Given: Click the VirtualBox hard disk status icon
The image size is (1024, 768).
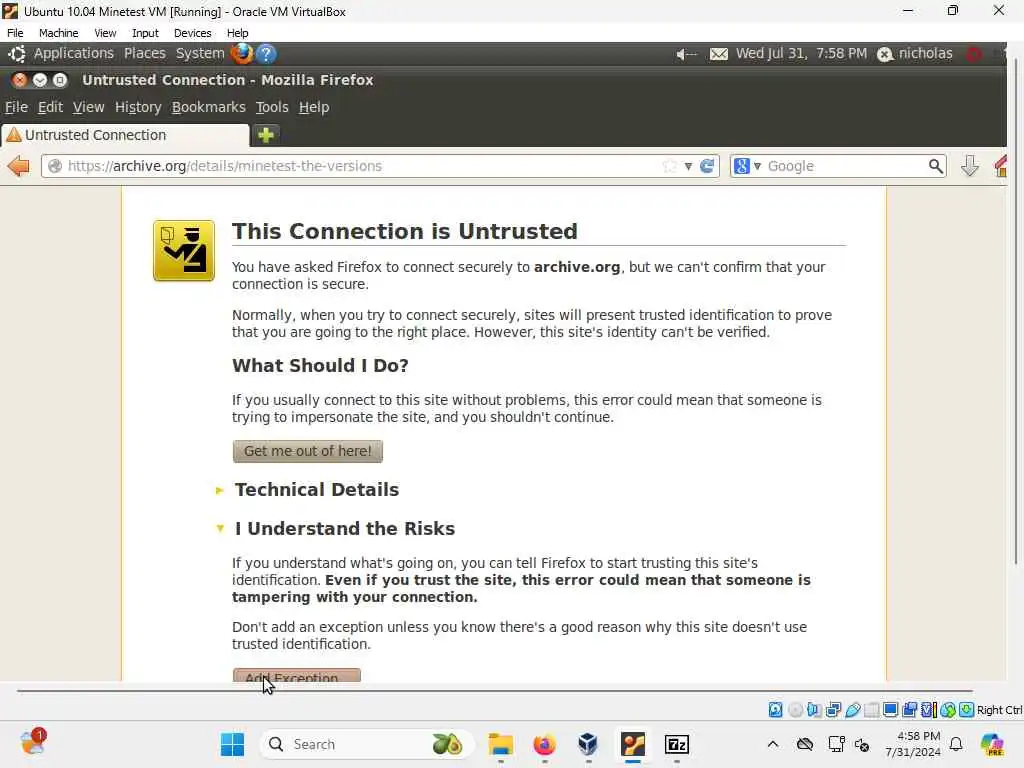Looking at the screenshot, I should point(775,710).
